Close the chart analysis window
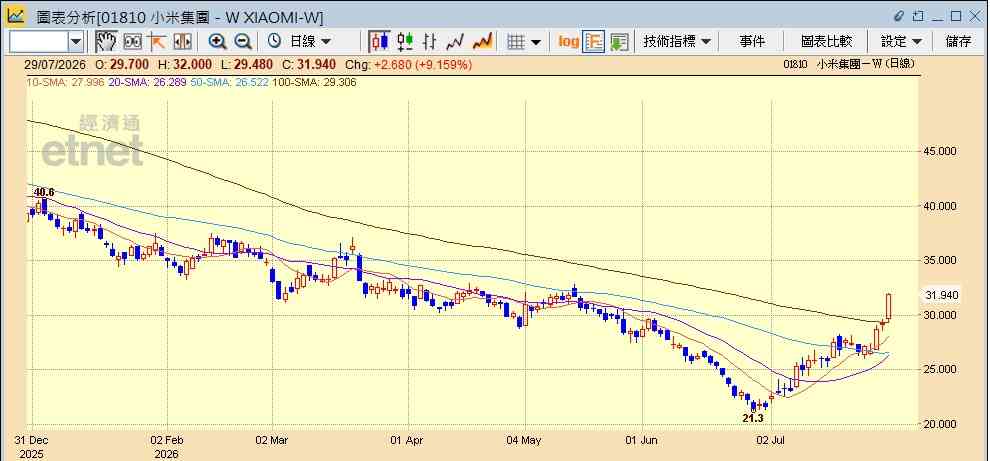 pyautogui.click(x=974, y=15)
